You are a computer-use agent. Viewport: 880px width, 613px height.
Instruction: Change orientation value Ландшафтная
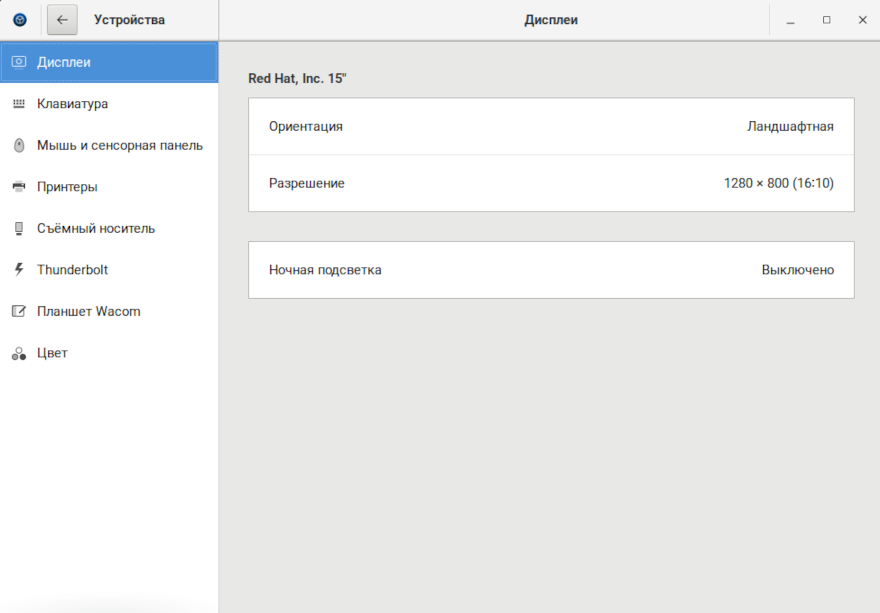point(789,127)
